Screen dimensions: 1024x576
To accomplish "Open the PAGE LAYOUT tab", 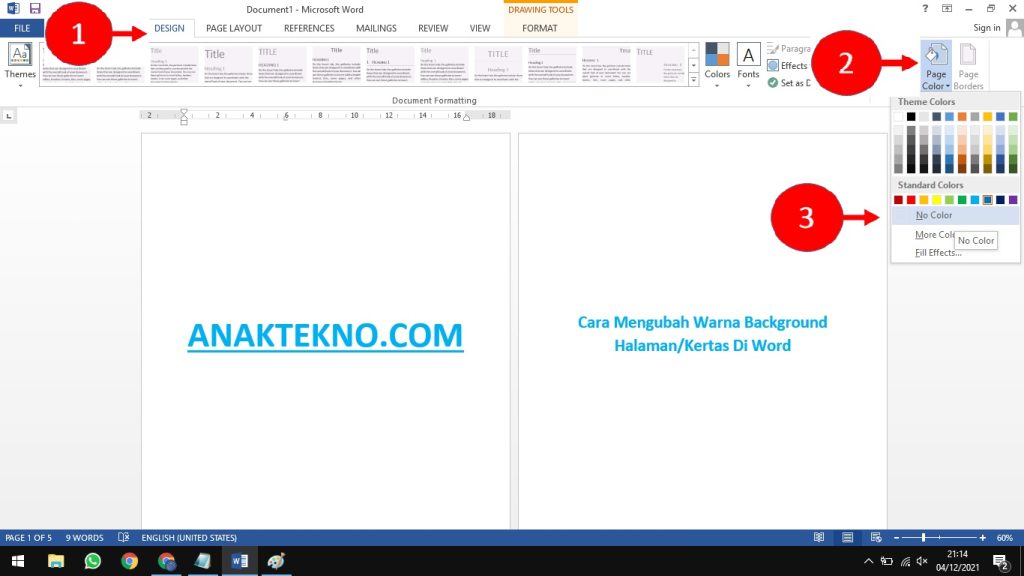I will coord(234,28).
